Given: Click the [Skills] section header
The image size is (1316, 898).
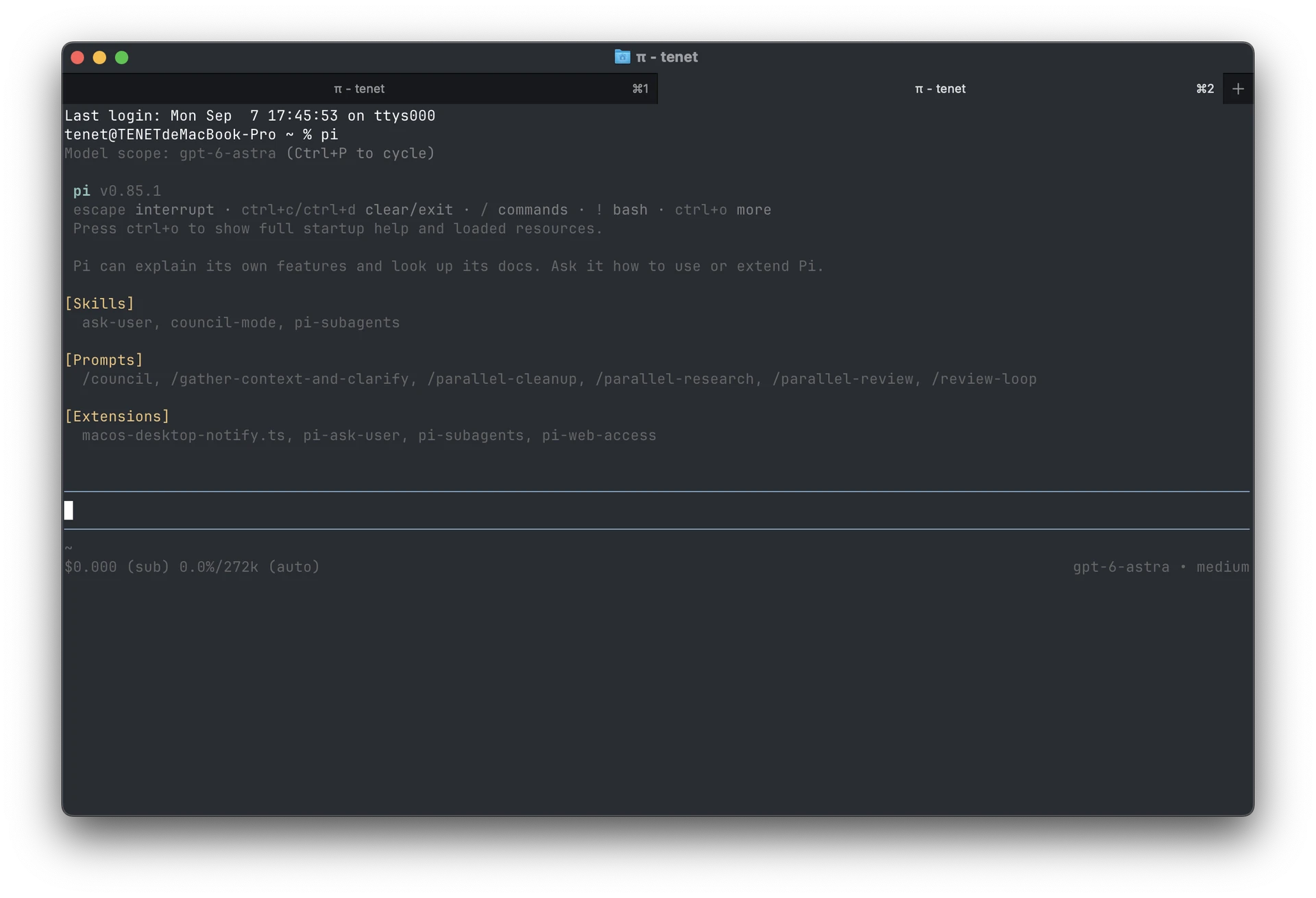Looking at the screenshot, I should coord(99,304).
